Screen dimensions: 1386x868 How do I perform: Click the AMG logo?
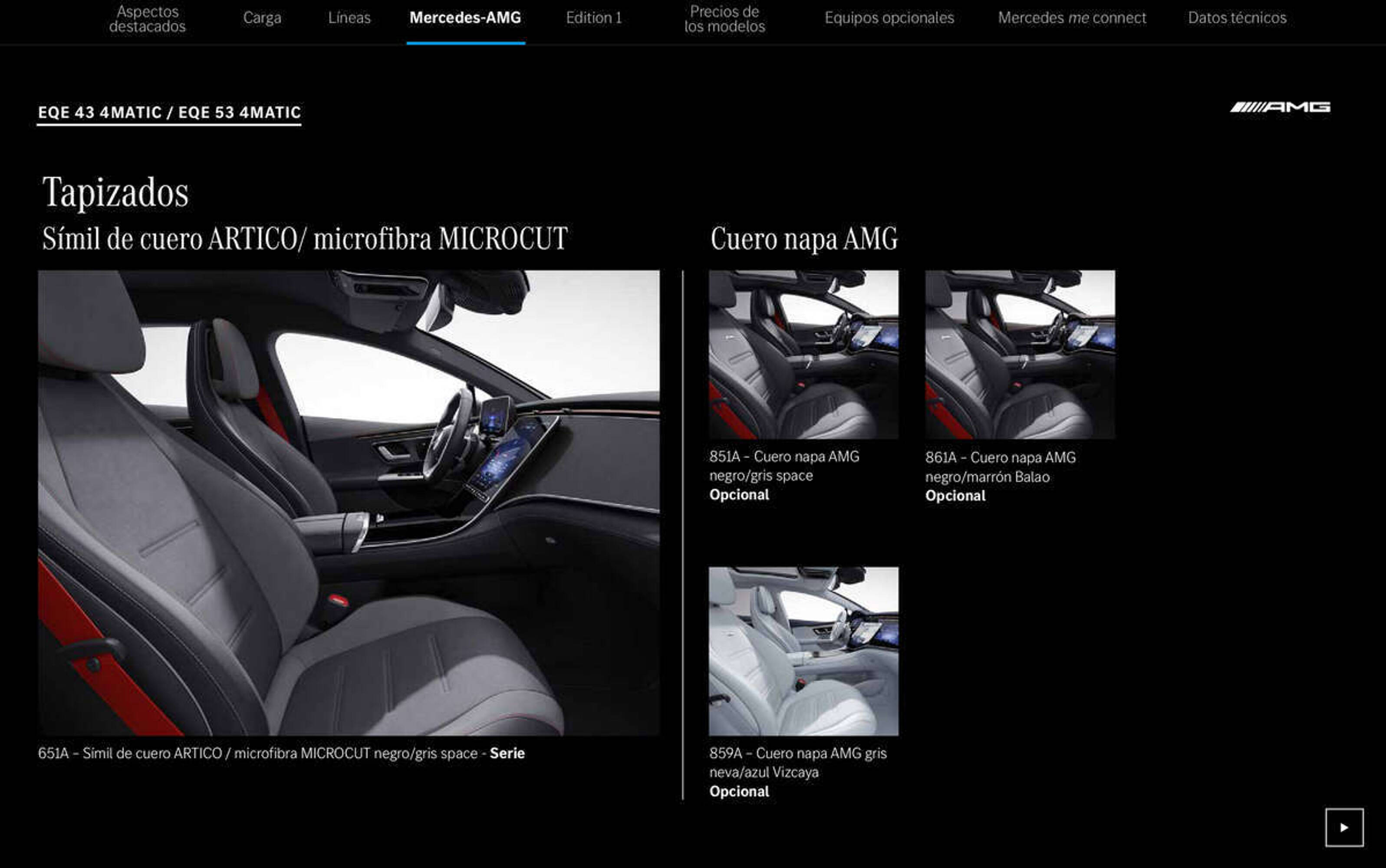(x=1280, y=107)
